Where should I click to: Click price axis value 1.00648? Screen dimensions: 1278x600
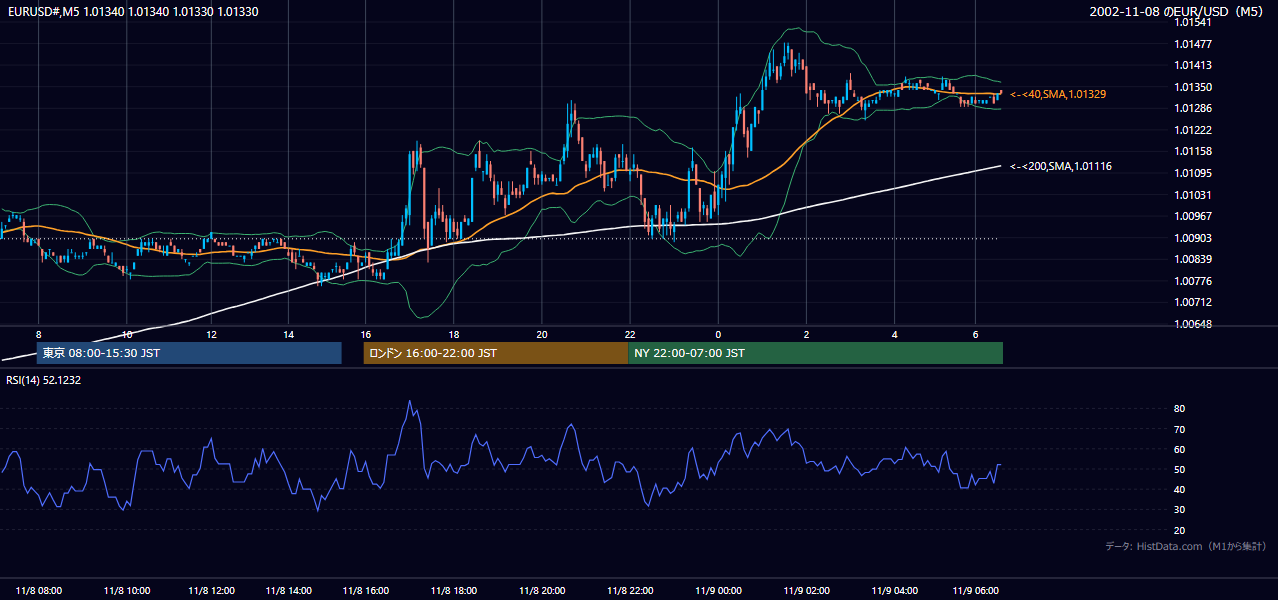[x=1194, y=324]
